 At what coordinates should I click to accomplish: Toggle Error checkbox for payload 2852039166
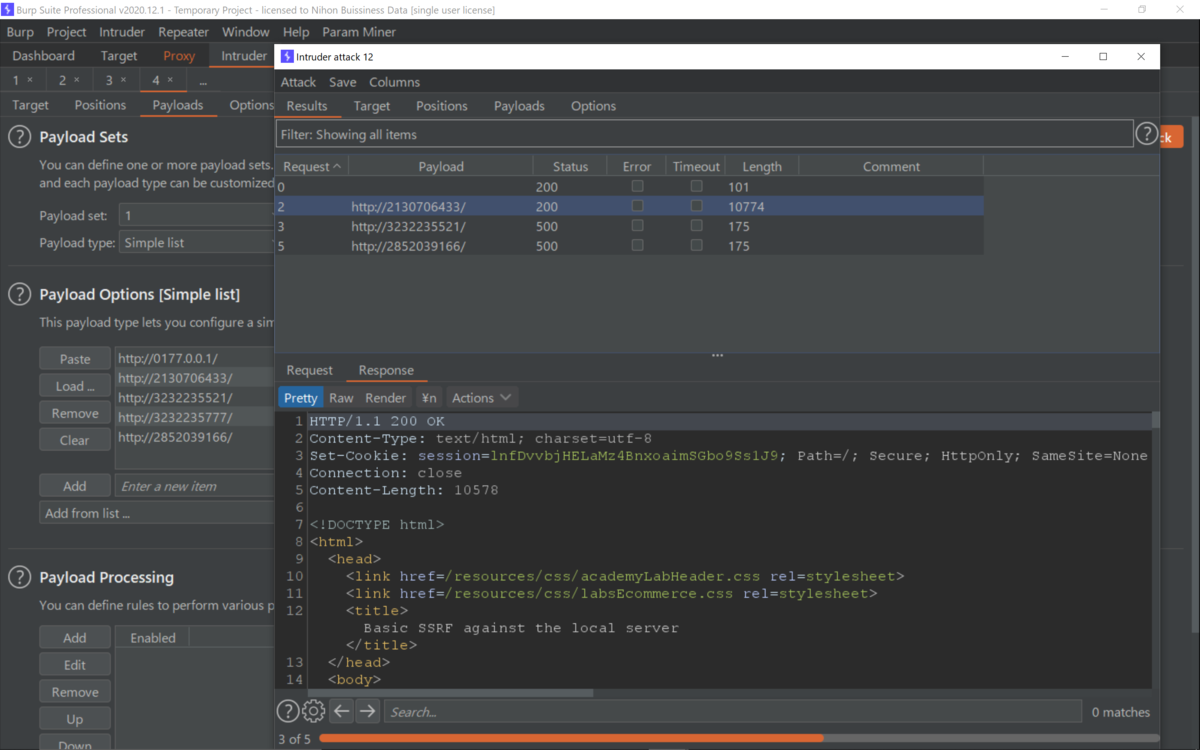click(x=637, y=245)
